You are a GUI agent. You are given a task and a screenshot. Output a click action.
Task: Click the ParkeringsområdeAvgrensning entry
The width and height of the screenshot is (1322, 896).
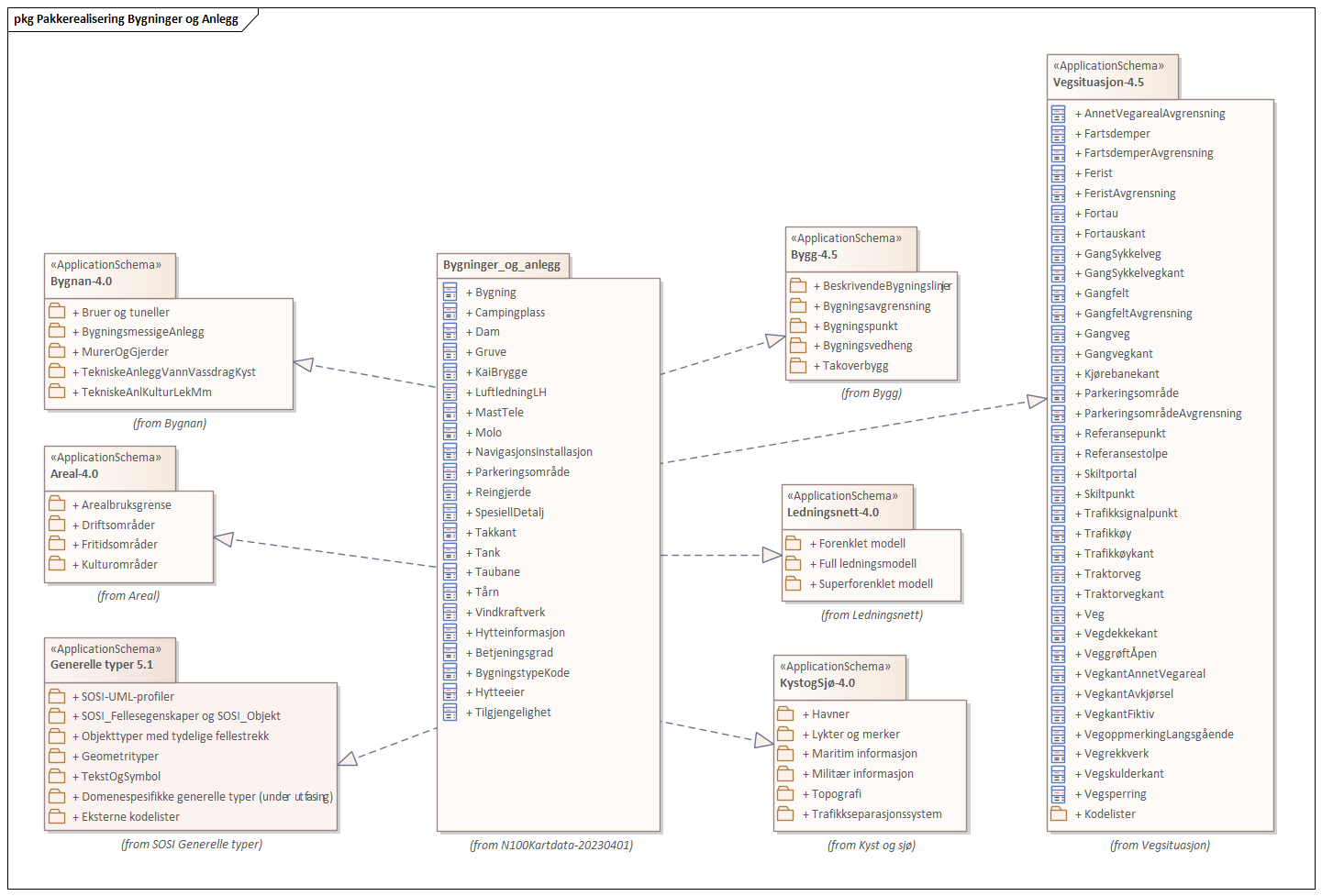(x=1159, y=414)
